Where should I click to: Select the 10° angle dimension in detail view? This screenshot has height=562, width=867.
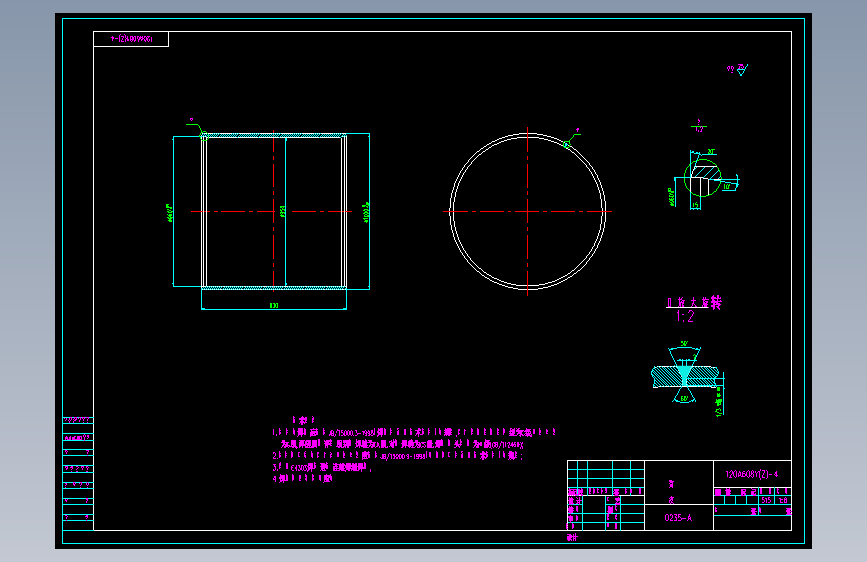pyautogui.click(x=728, y=186)
